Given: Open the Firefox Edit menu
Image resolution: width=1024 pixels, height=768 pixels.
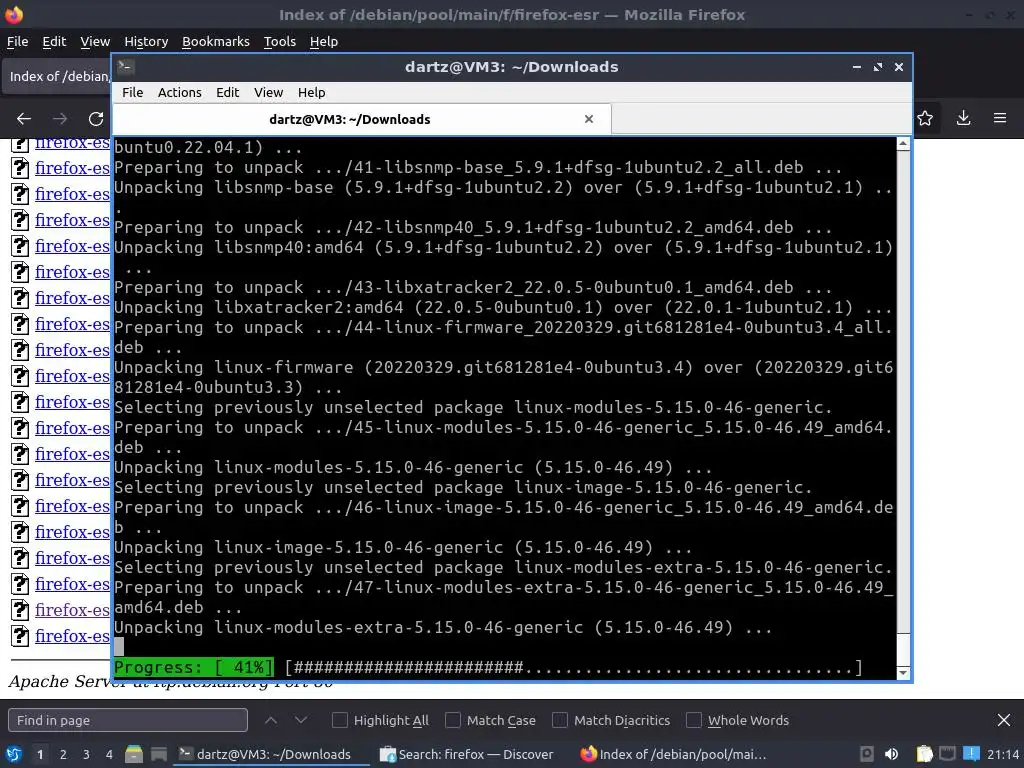Looking at the screenshot, I should 54,41.
